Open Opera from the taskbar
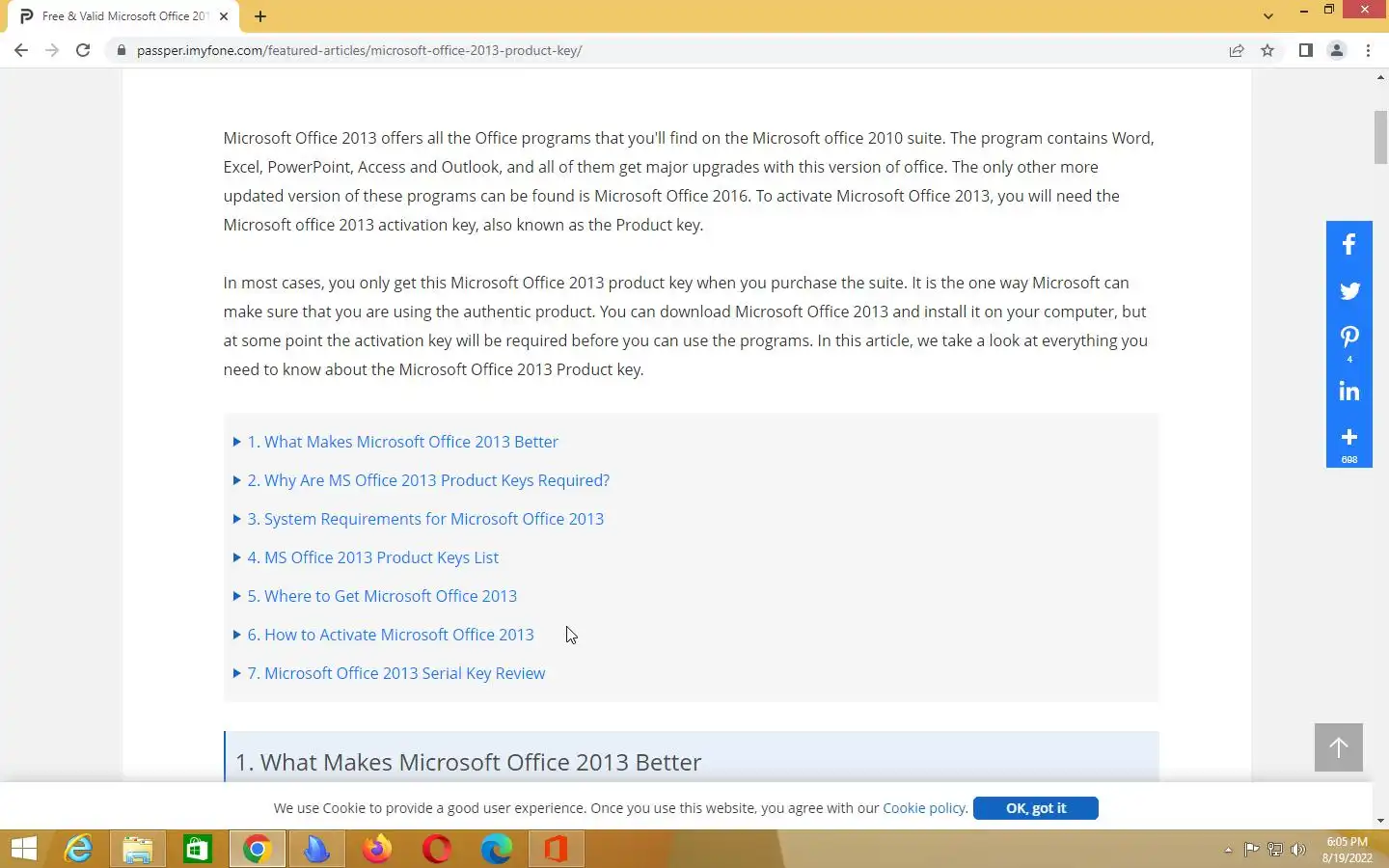 [437, 849]
